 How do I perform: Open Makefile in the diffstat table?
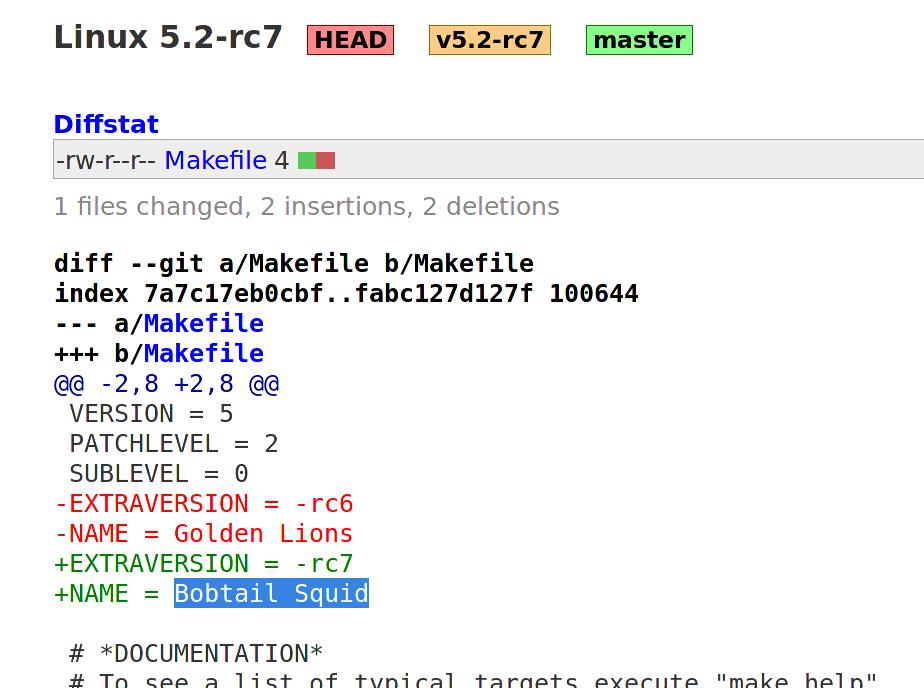[x=216, y=160]
